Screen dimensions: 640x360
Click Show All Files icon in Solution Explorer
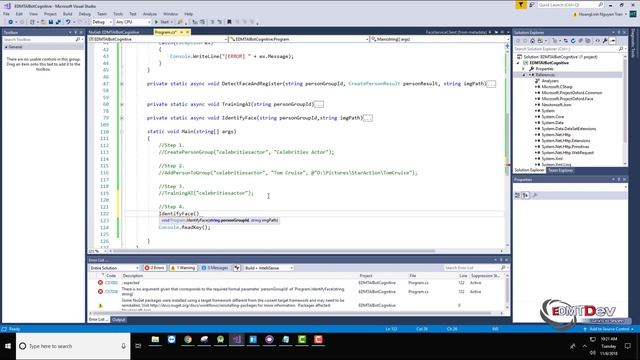pyautogui.click(x=588, y=41)
